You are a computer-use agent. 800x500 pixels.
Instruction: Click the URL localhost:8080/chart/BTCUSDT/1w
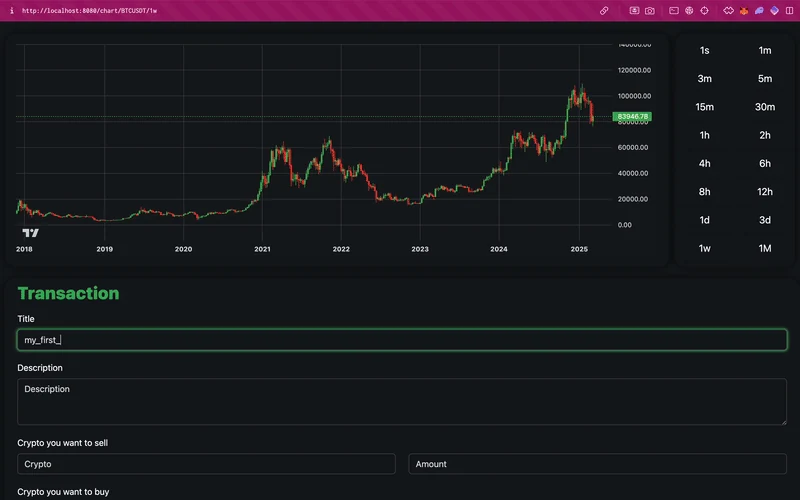[89, 11]
